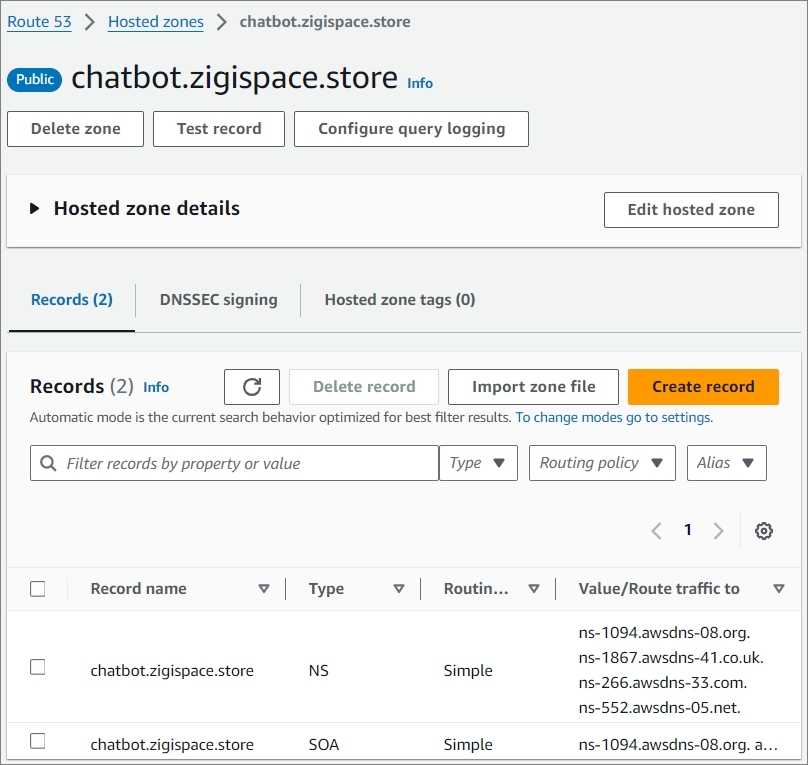Select the SOA record checkbox
808x765 pixels.
pyautogui.click(x=38, y=741)
